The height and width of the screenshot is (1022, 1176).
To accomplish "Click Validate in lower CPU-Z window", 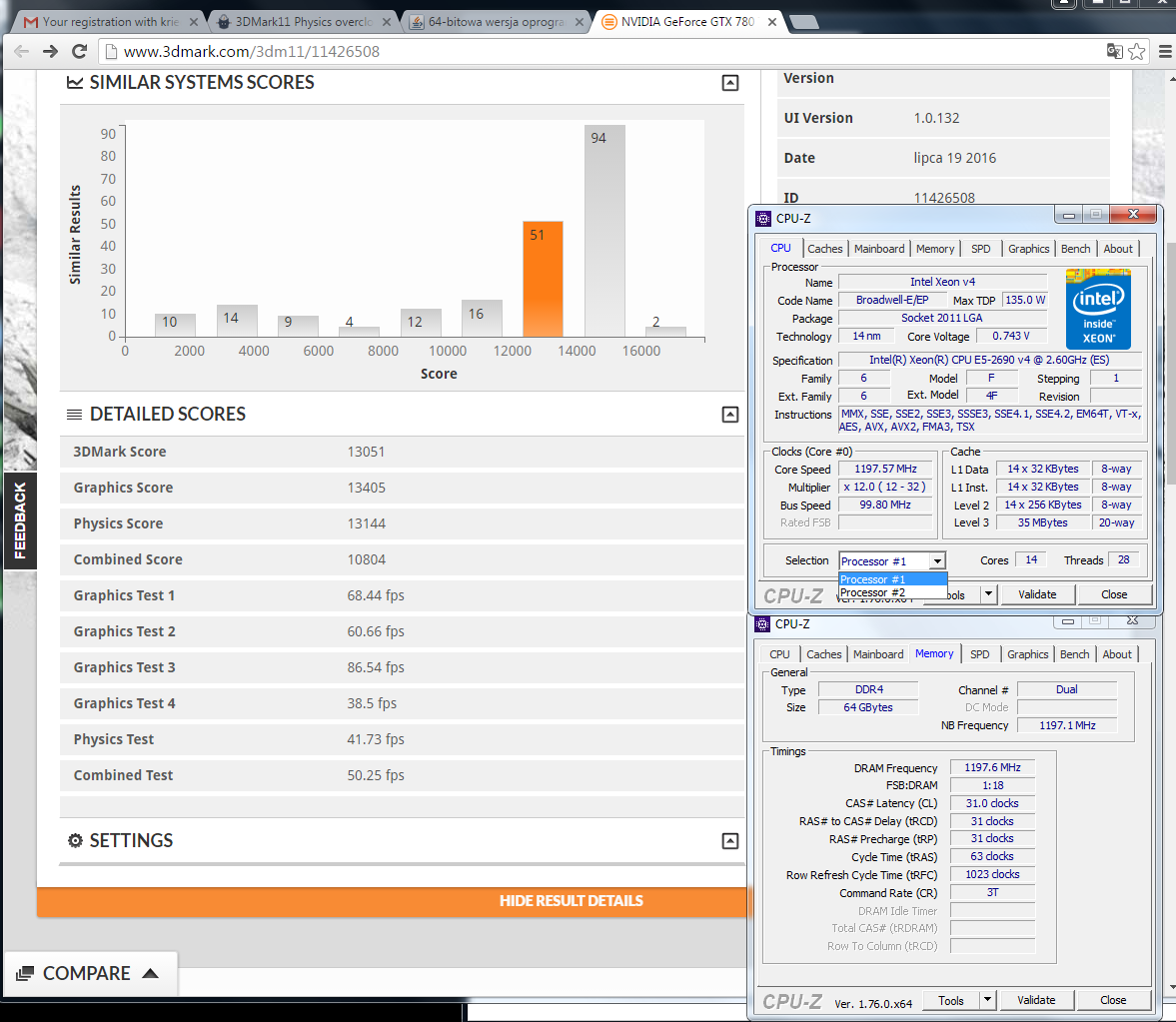I will tap(1036, 1000).
